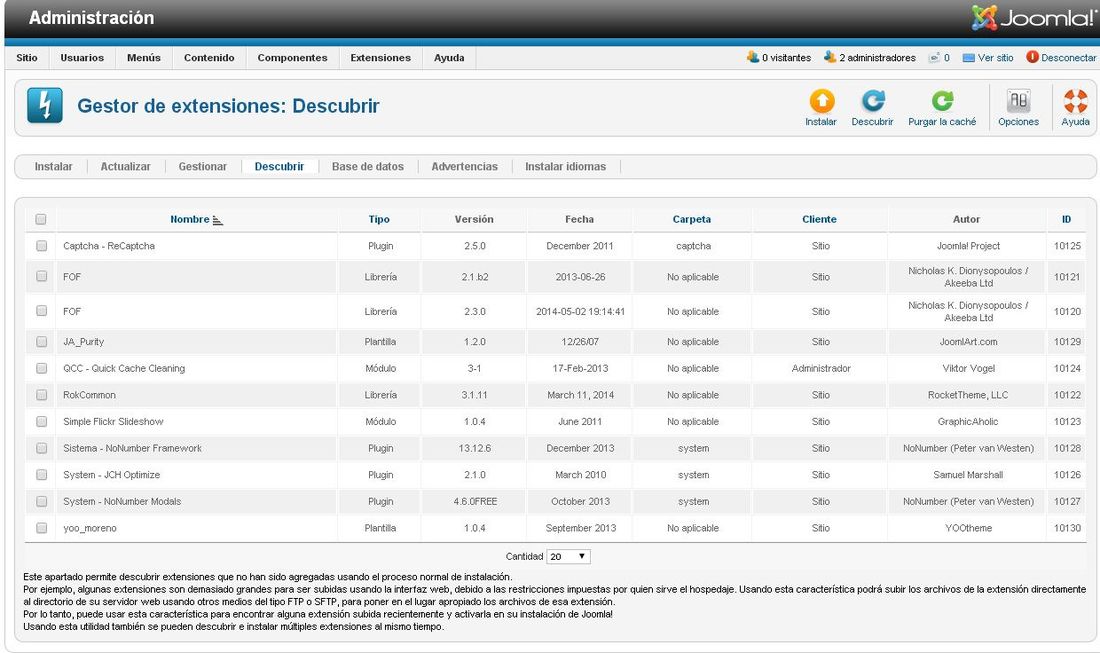Click the Ver sitio monitor icon
1100x653 pixels.
coord(969,58)
